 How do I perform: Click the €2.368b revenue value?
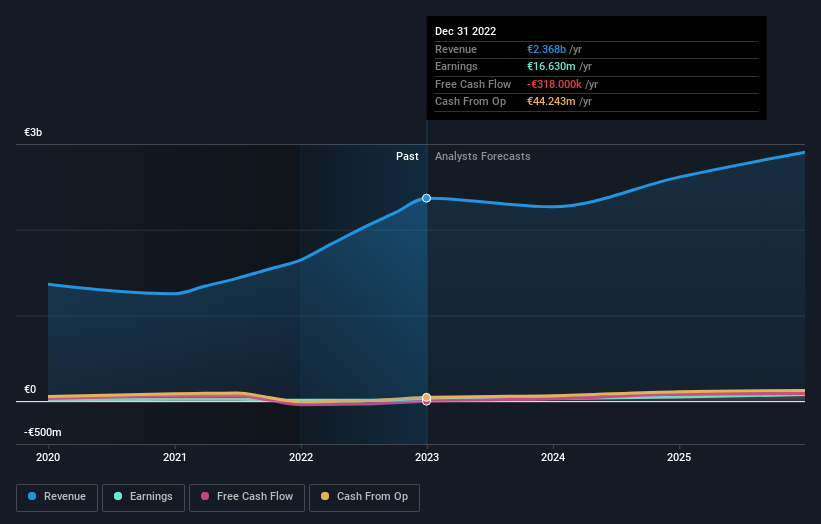click(546, 49)
